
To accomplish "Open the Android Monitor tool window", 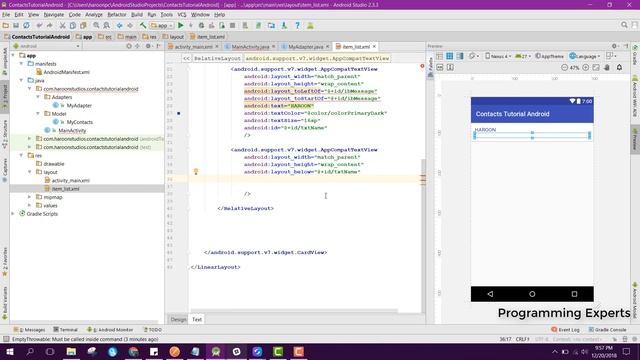I will click(x=110, y=330).
